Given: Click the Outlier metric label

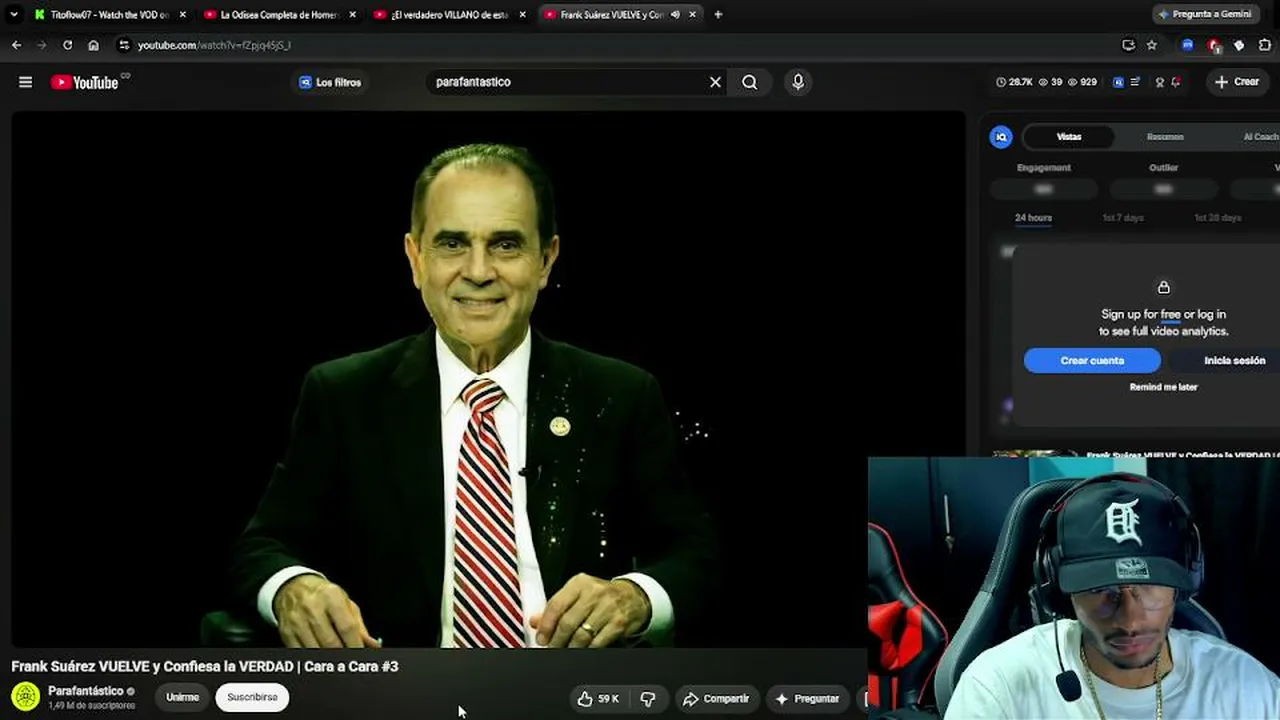Looking at the screenshot, I should pos(1163,168).
